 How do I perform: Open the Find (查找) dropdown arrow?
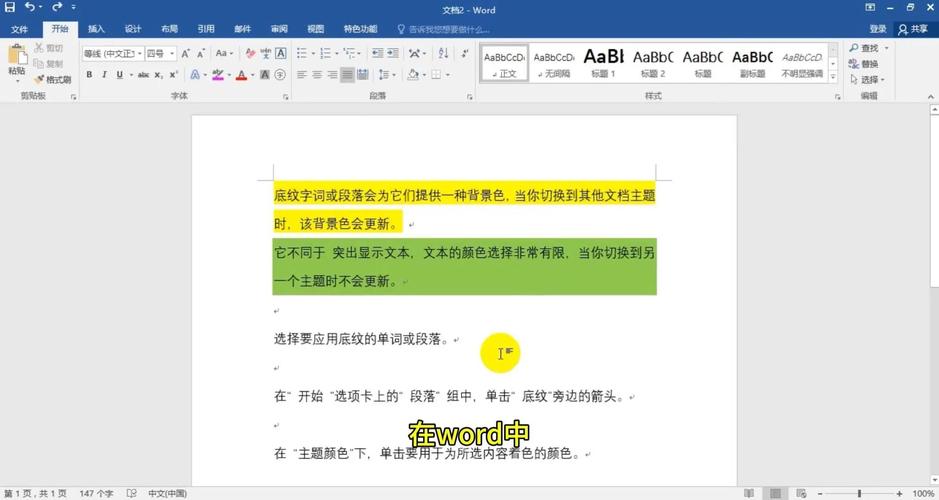coord(886,48)
